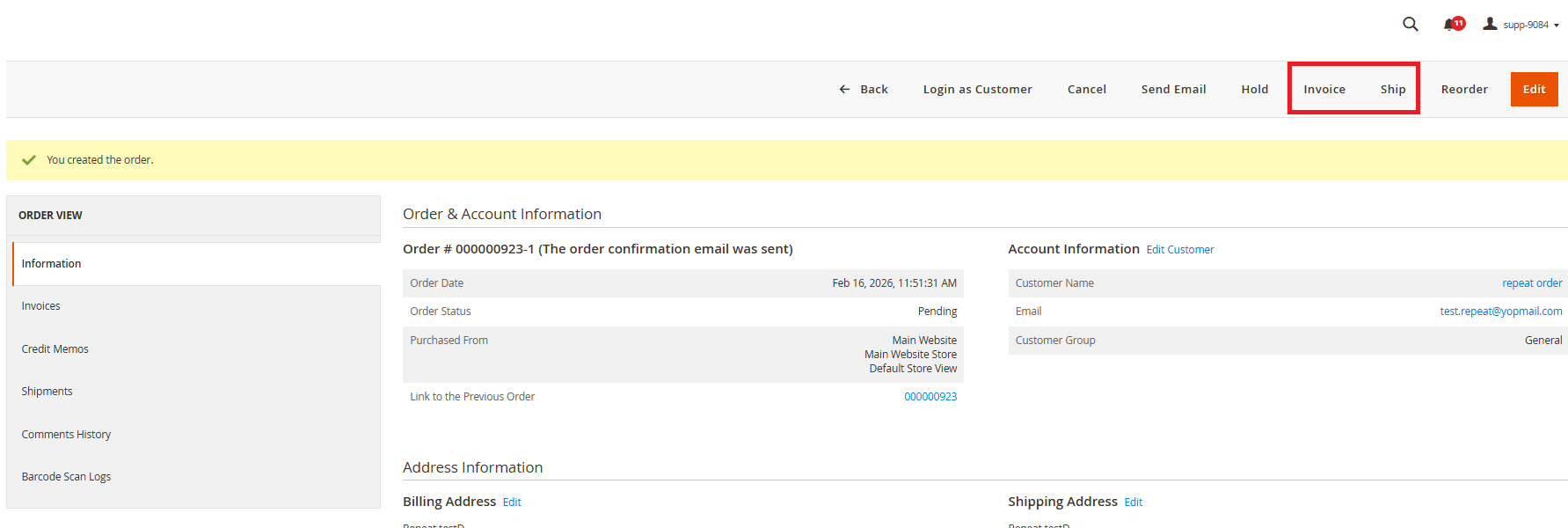Click the Edit Customer link
Screen dimensions: 1568x528
[x=1179, y=250]
